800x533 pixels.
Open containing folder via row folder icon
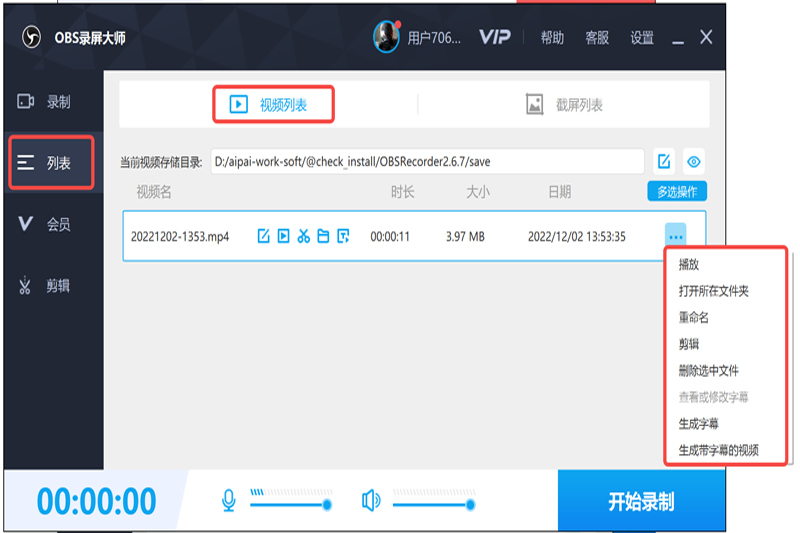(x=323, y=237)
